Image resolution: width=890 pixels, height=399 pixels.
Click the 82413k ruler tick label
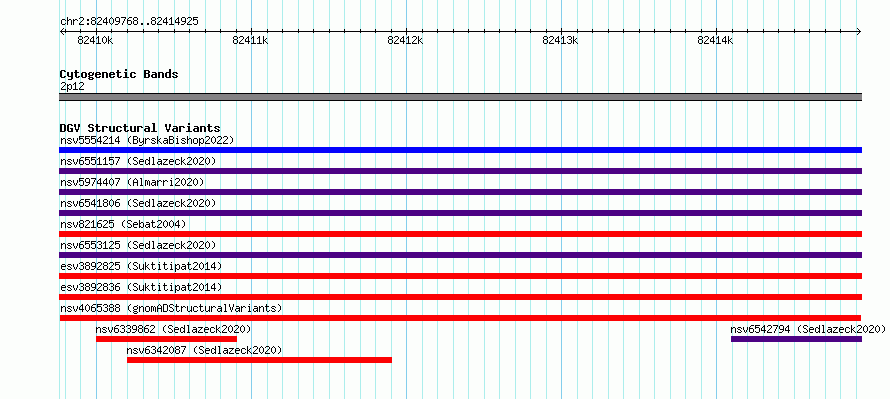[560, 40]
